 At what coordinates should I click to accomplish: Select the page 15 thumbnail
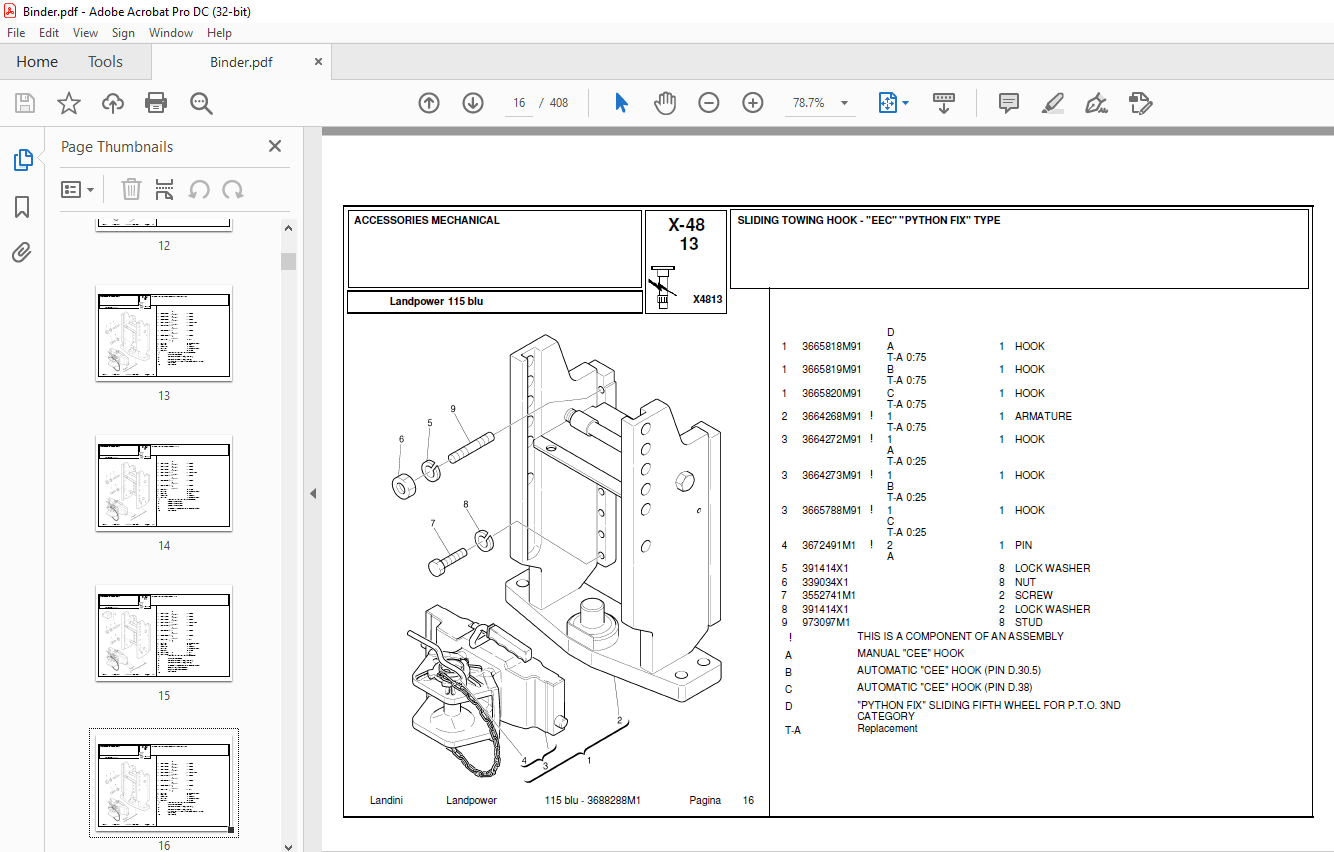(x=164, y=633)
